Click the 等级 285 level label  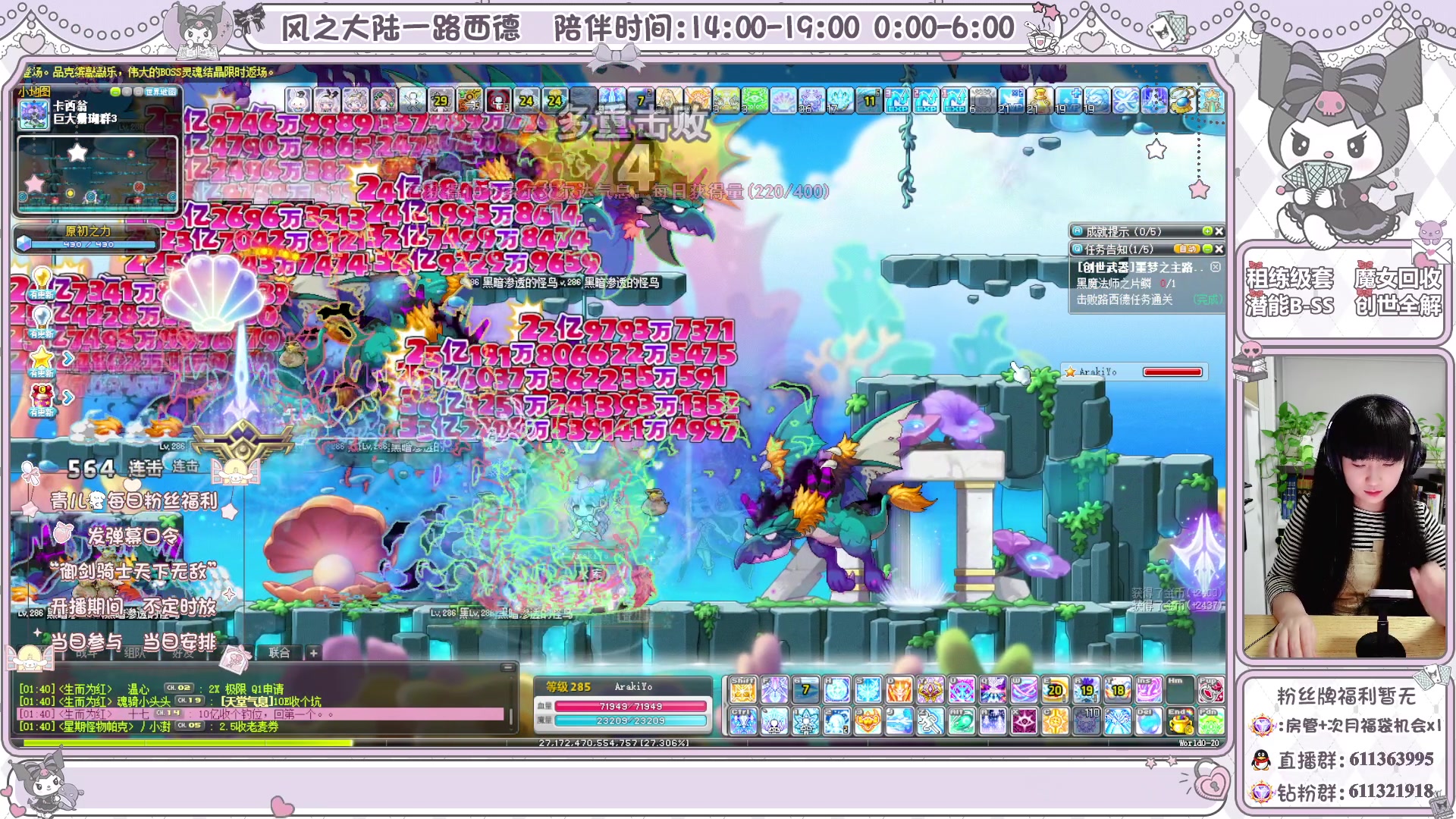pyautogui.click(x=568, y=686)
